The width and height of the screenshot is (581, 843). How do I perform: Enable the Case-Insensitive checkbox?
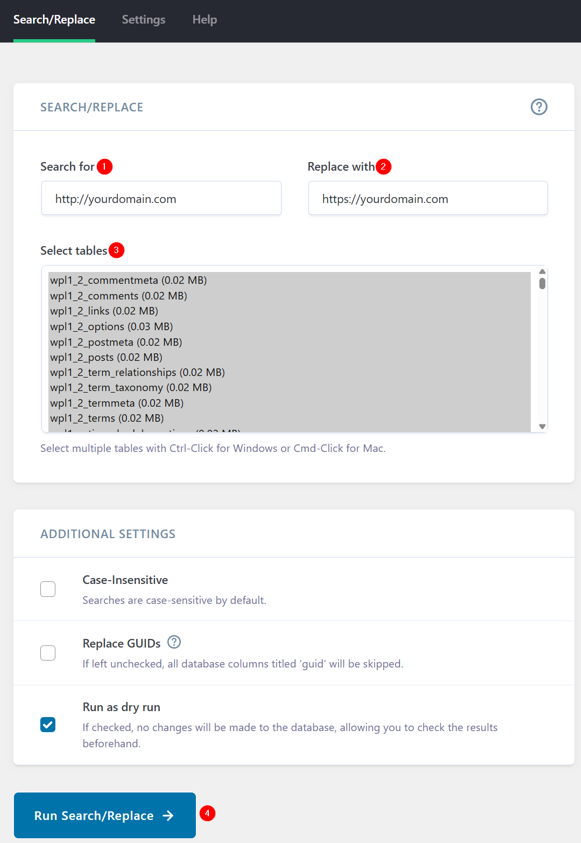pyautogui.click(x=48, y=589)
